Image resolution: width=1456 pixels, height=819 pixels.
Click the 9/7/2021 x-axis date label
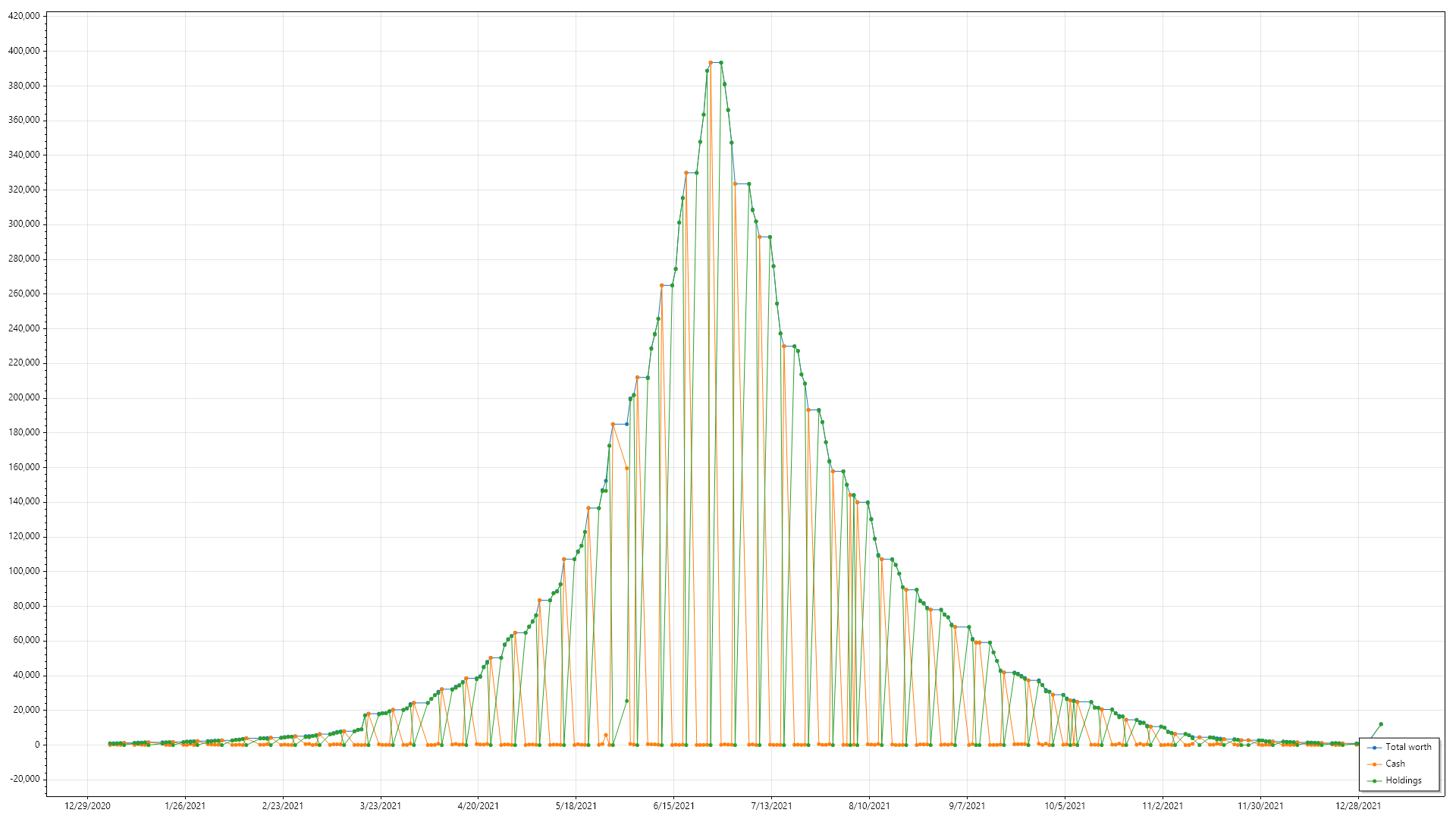pyautogui.click(x=967, y=806)
